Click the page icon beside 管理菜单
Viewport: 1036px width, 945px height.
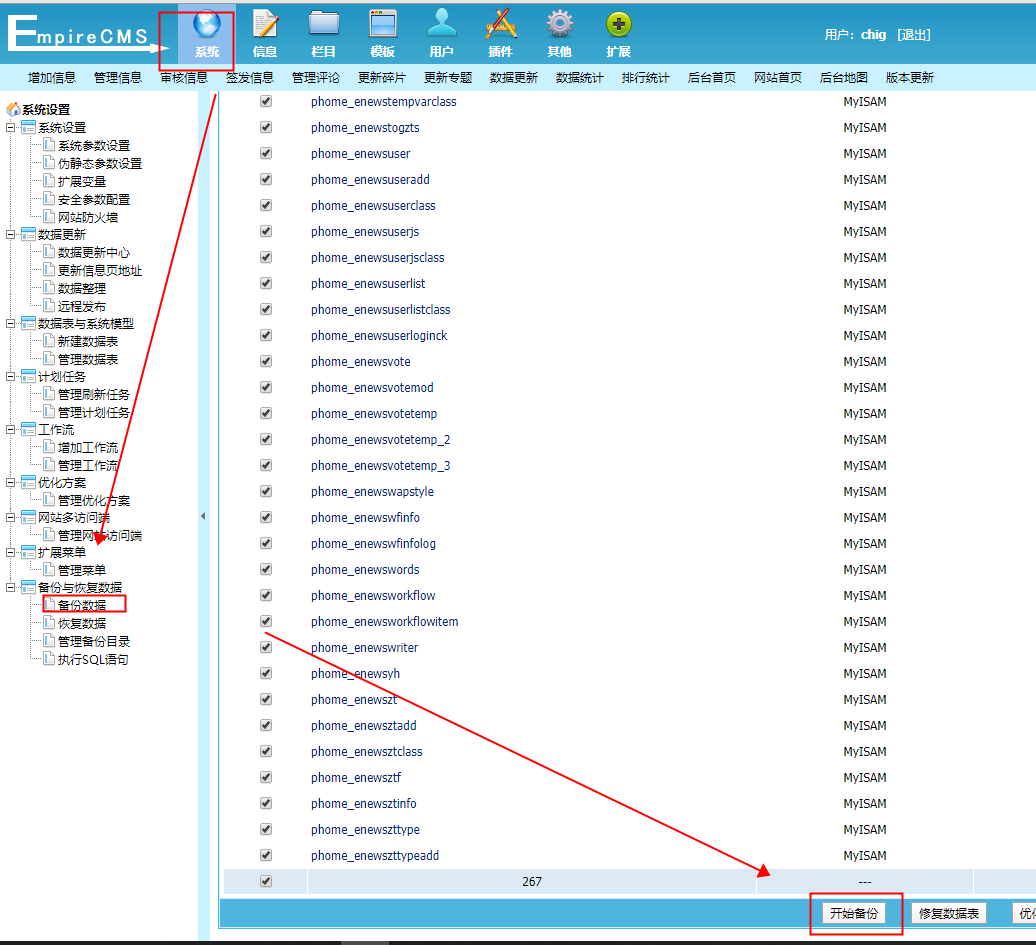click(49, 568)
